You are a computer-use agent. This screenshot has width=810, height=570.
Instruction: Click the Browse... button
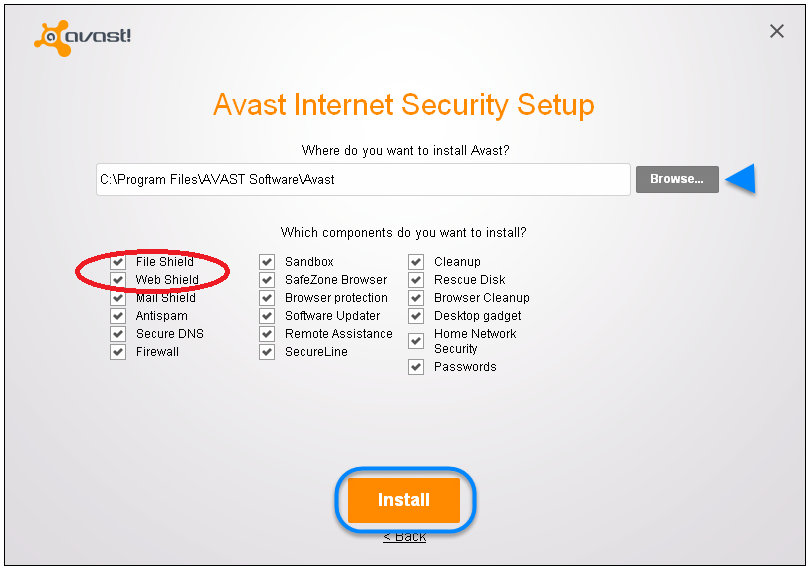pos(677,179)
